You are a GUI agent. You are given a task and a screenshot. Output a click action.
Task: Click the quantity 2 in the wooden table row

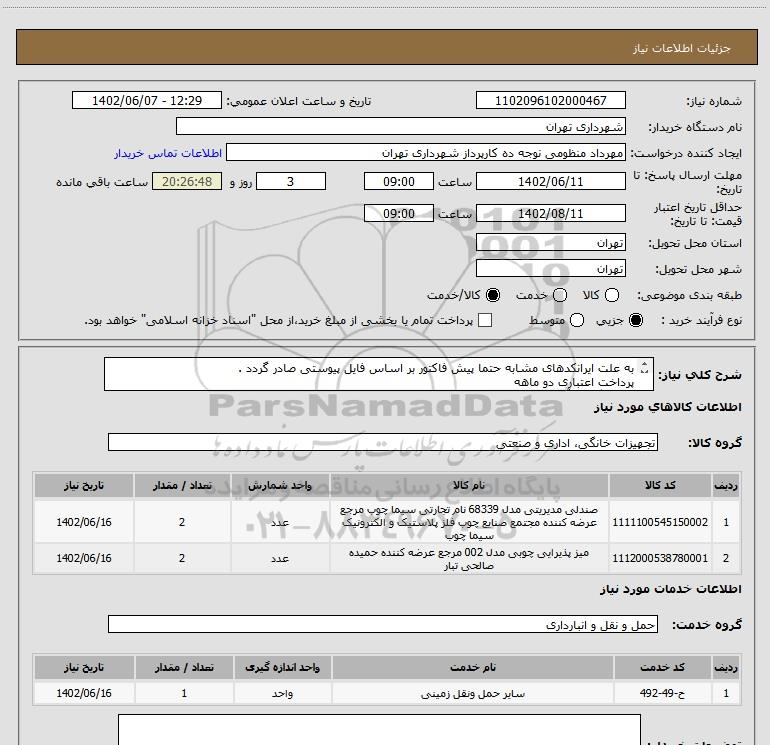[x=182, y=558]
